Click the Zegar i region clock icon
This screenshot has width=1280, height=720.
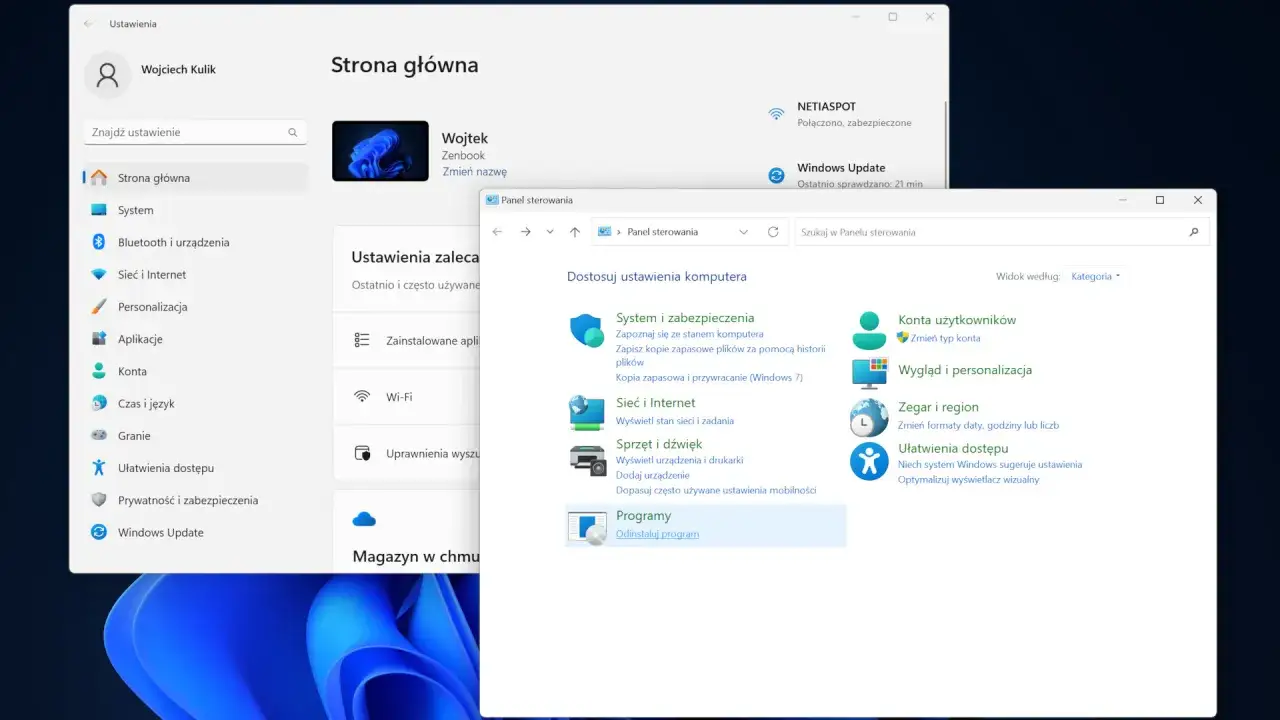click(x=869, y=418)
